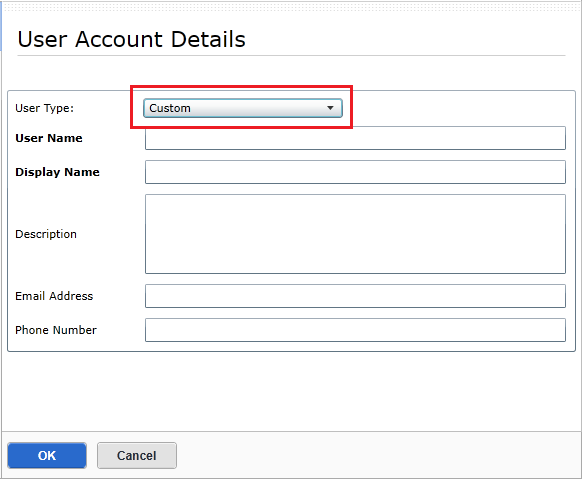This screenshot has width=584, height=481.
Task: Click the 'User Type:' label
Action: coord(45,108)
